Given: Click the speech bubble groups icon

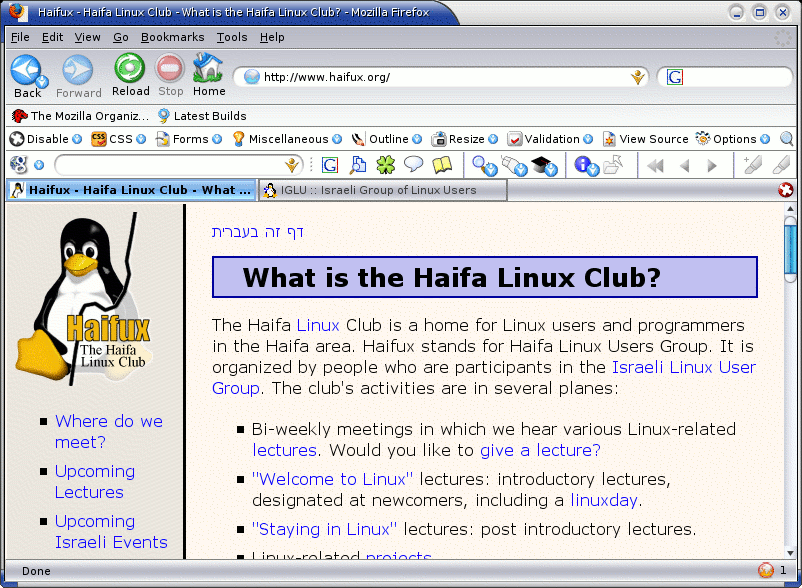Looking at the screenshot, I should (x=413, y=164).
